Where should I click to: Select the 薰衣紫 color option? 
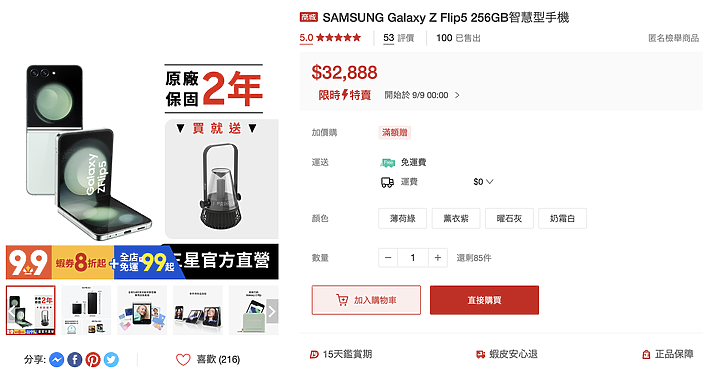coord(456,219)
